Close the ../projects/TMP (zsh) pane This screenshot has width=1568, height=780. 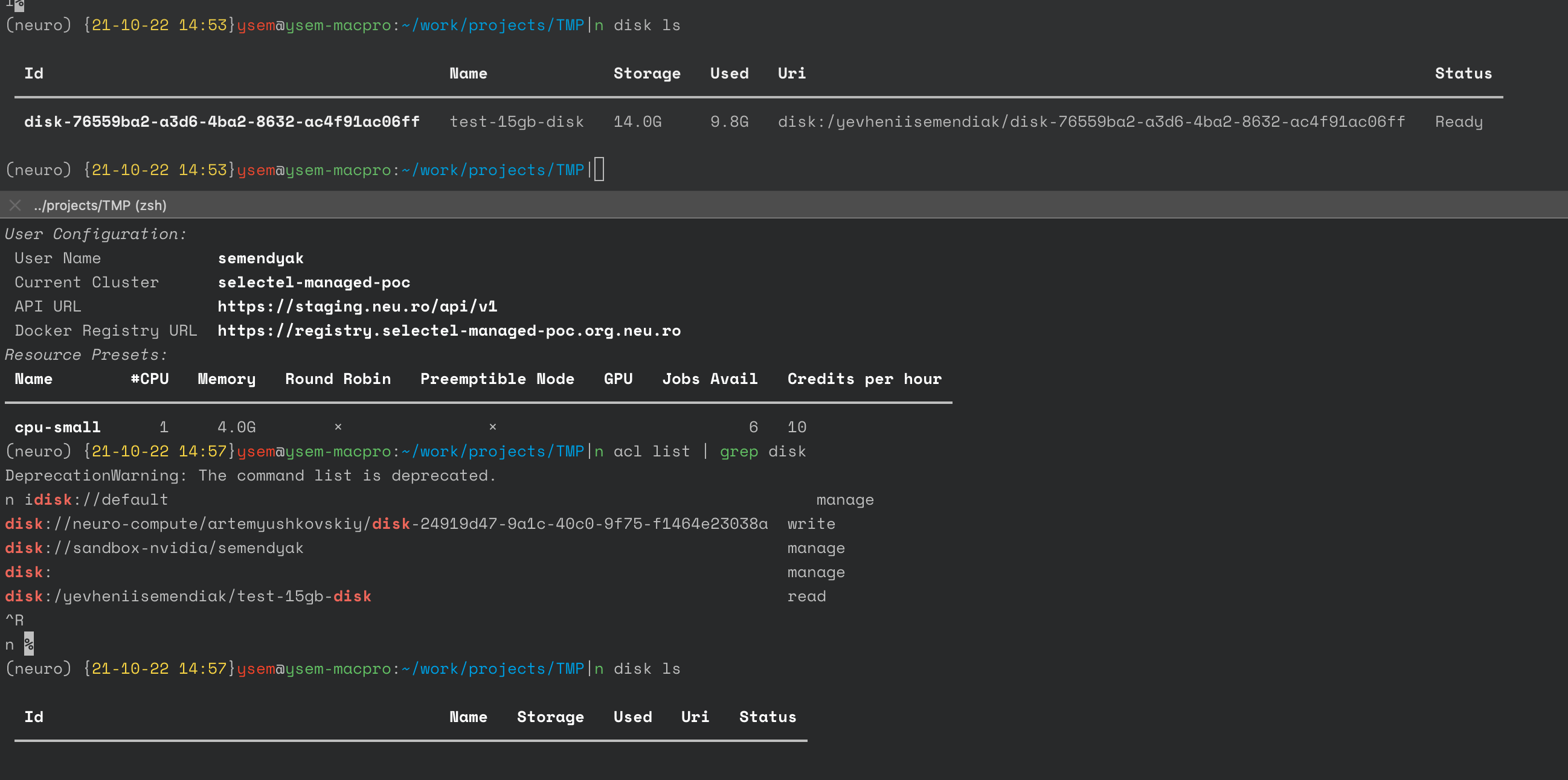pyautogui.click(x=15, y=206)
